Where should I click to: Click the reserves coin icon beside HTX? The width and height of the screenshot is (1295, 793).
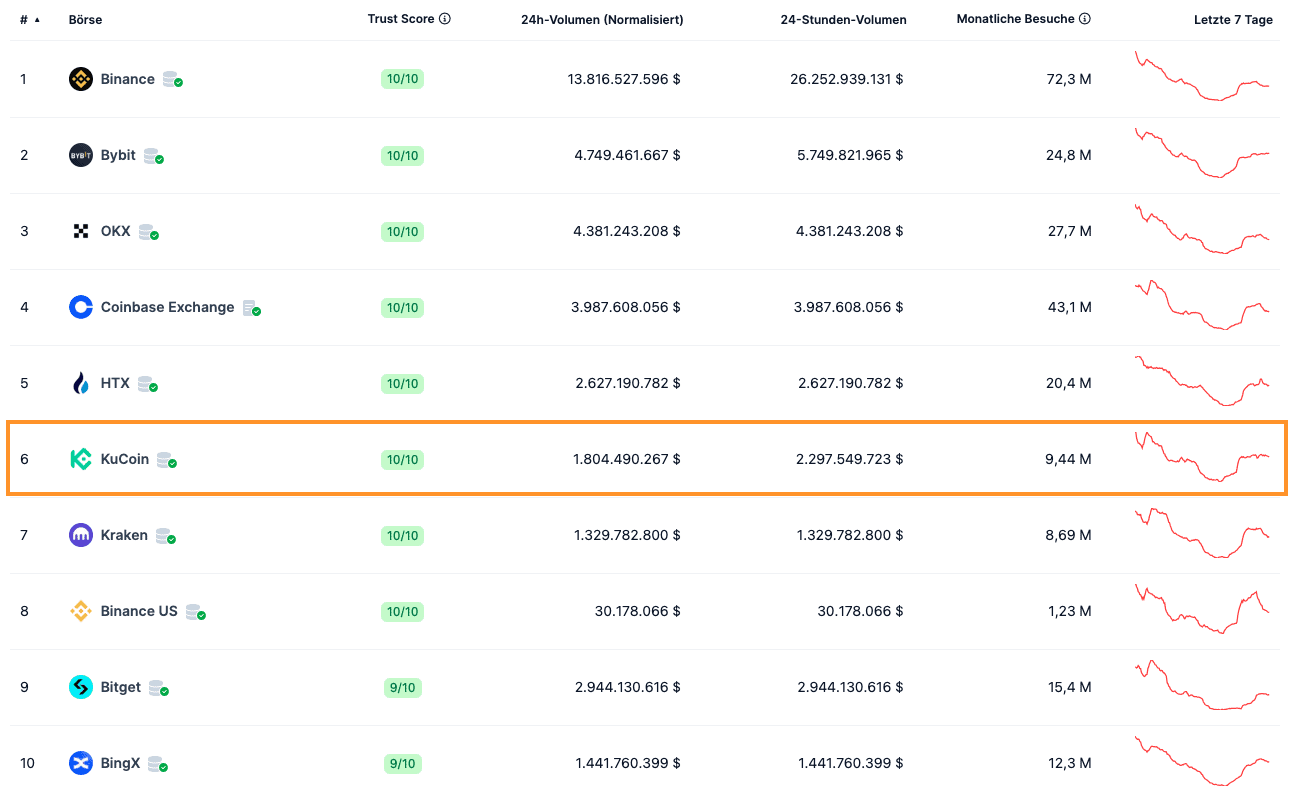[x=147, y=384]
